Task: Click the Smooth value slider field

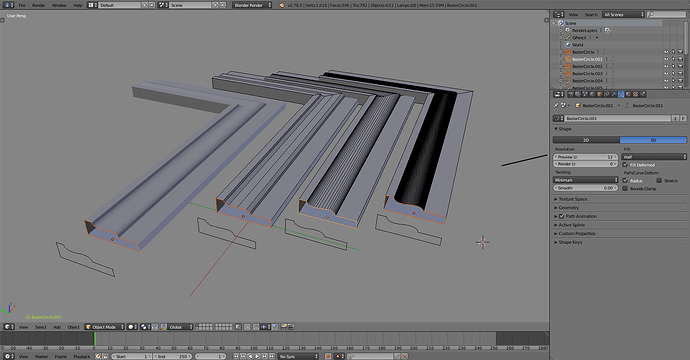Action: (586, 188)
